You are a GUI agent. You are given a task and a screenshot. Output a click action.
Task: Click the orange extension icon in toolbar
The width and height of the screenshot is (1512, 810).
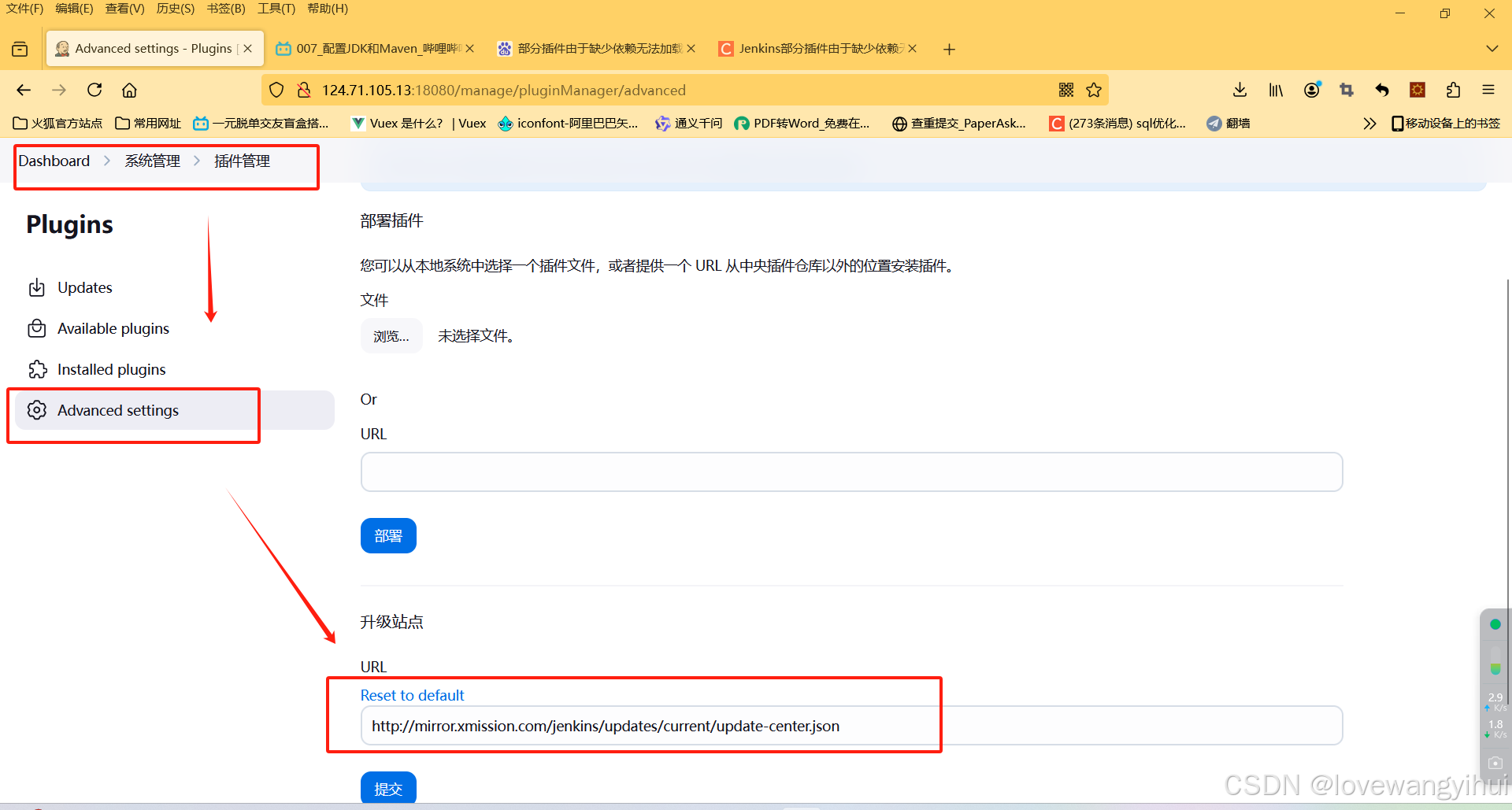pyautogui.click(x=1417, y=90)
